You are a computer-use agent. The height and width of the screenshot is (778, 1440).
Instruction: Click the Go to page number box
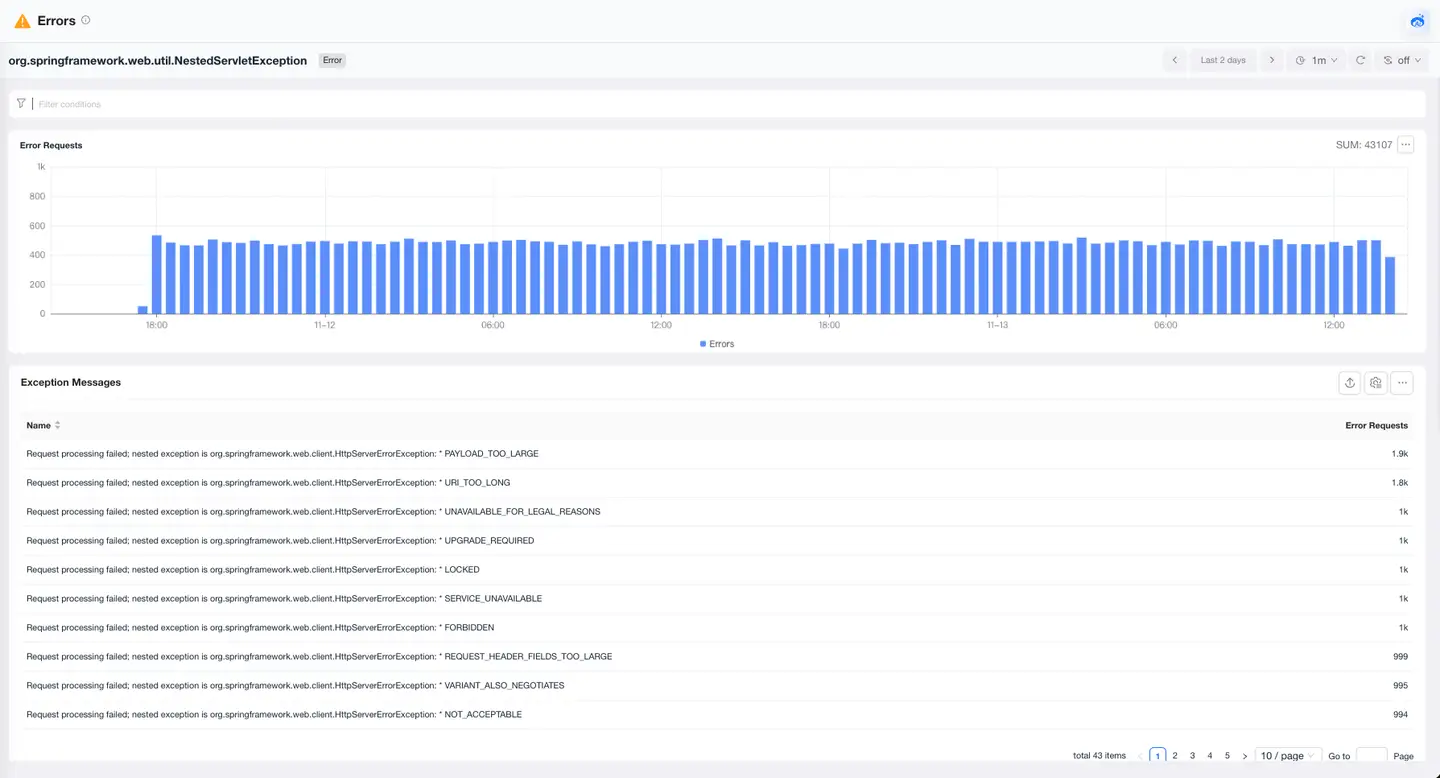pos(1371,756)
